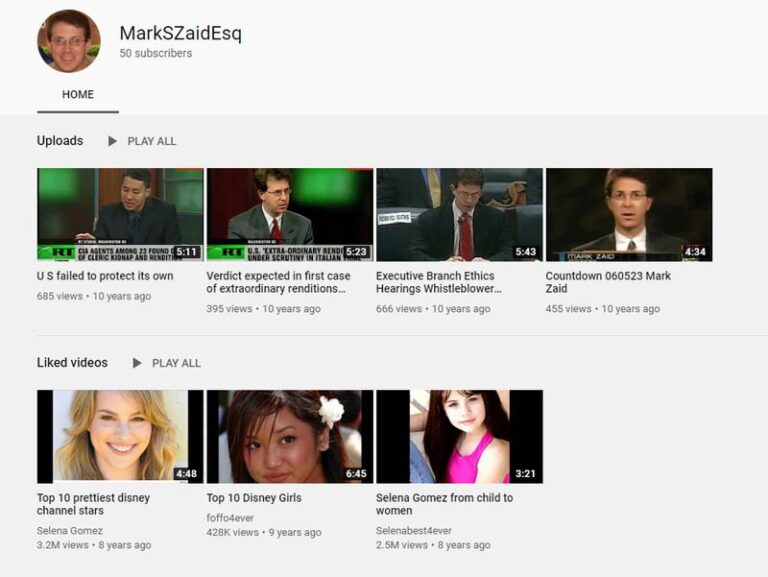The width and height of the screenshot is (768, 577).
Task: Click the 5:23 duration badge
Action: pos(356,252)
